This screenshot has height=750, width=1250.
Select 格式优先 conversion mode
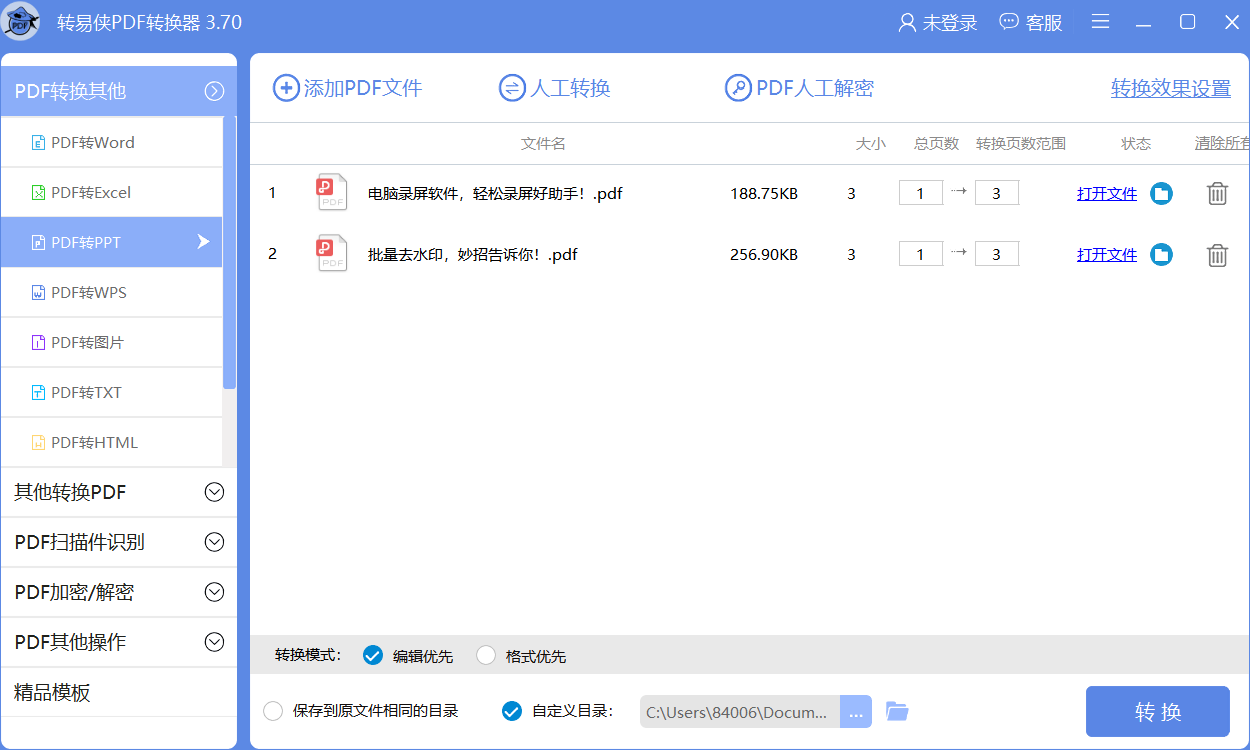coord(486,656)
